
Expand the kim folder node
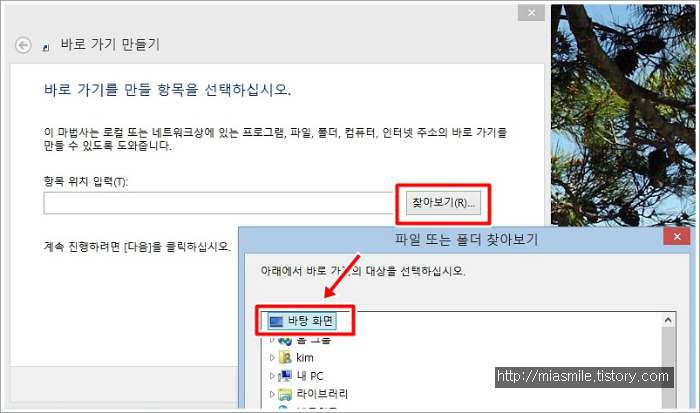click(272, 358)
